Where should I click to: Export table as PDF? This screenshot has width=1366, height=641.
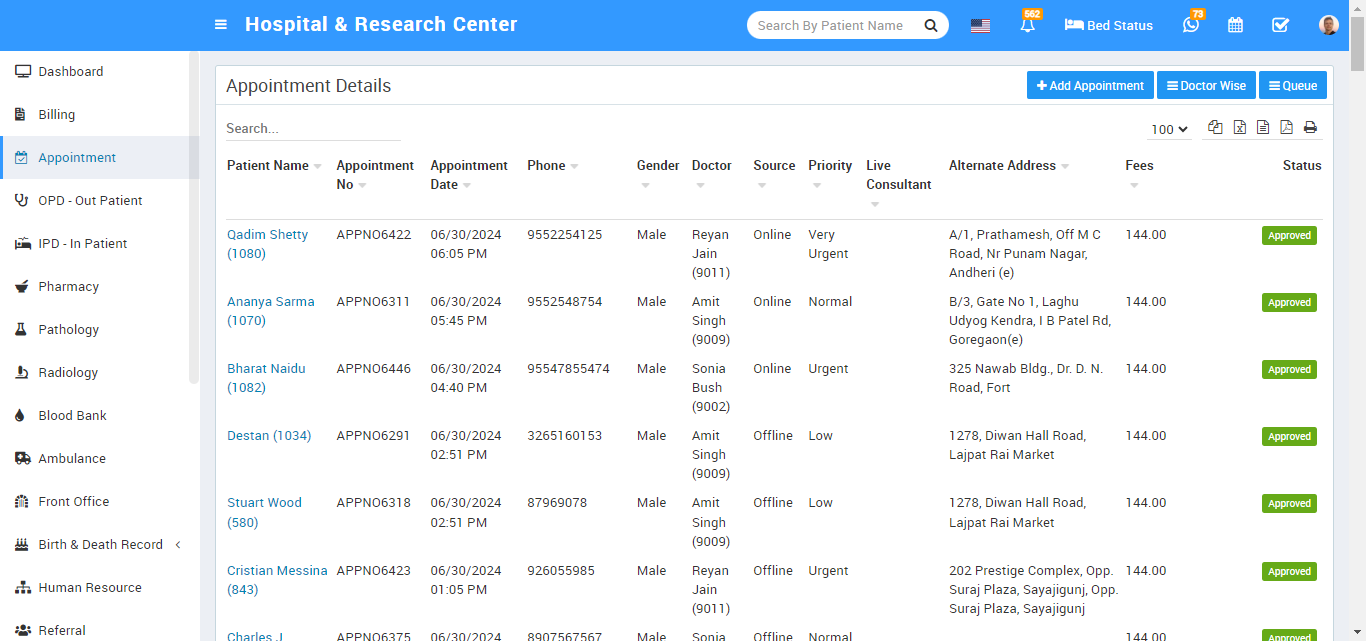click(x=1286, y=127)
